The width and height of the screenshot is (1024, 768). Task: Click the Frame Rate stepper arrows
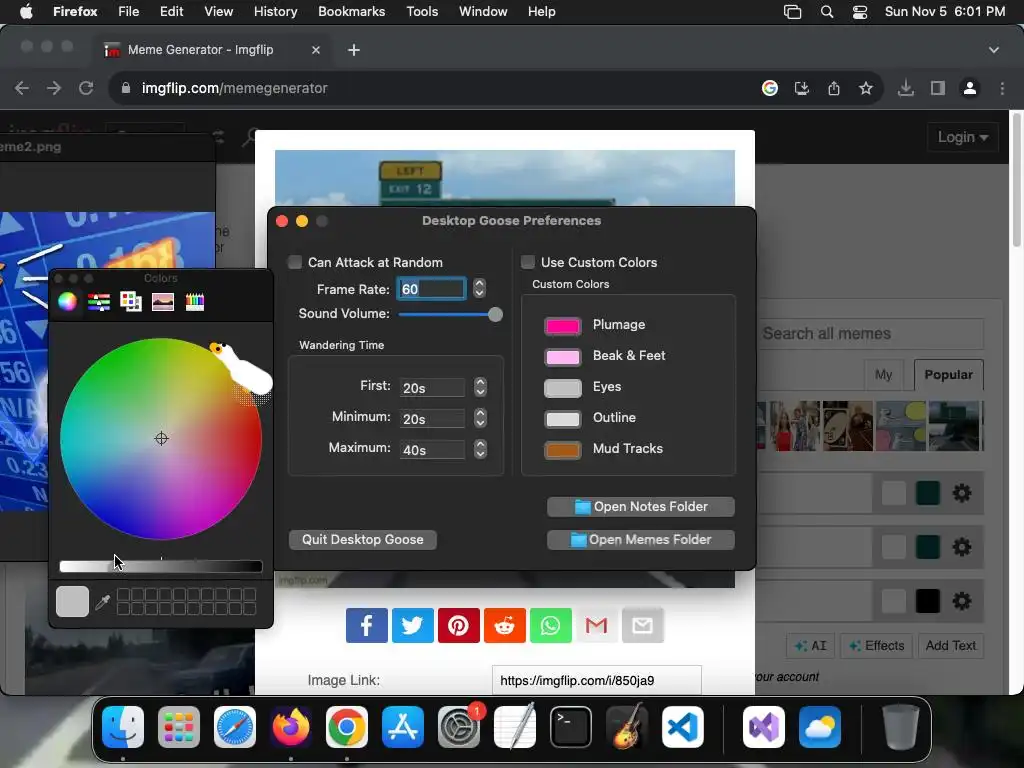[x=479, y=288]
